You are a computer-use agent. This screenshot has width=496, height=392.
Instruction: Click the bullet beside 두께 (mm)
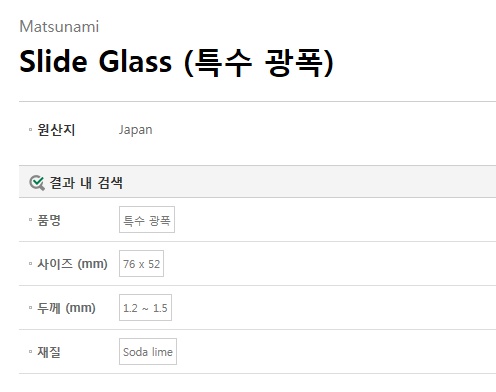(x=30, y=308)
